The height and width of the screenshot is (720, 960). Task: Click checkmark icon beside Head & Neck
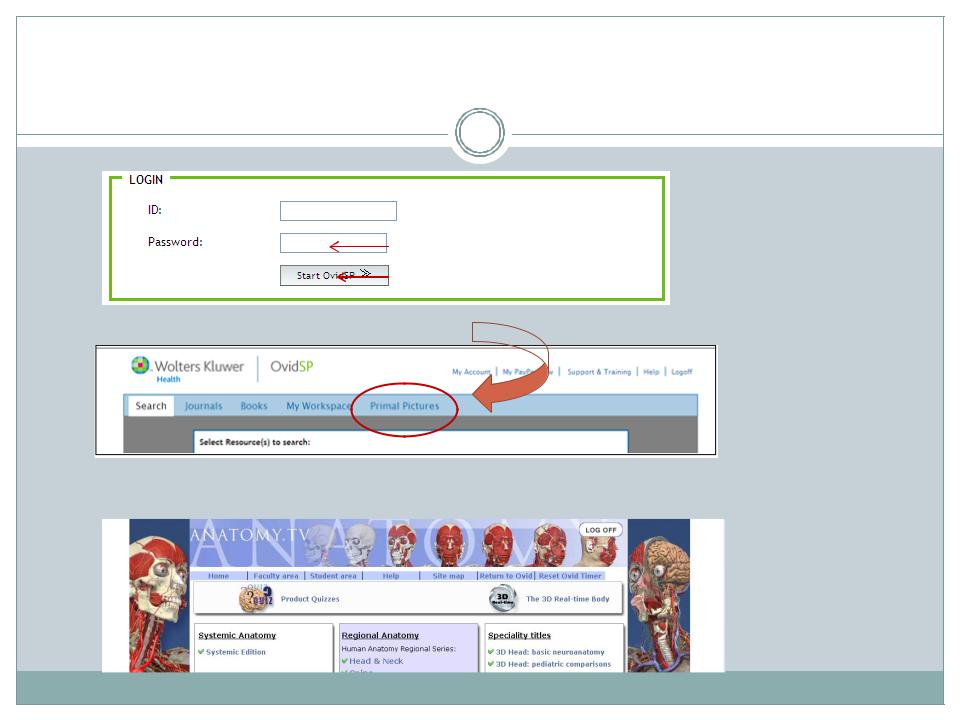345,661
